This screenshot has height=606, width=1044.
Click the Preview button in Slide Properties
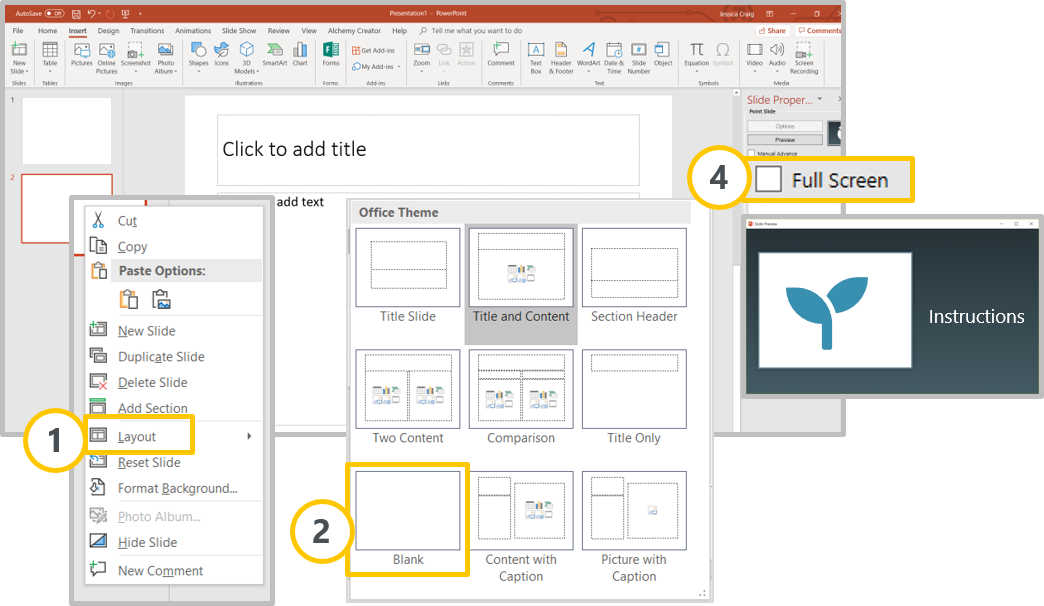coord(785,140)
